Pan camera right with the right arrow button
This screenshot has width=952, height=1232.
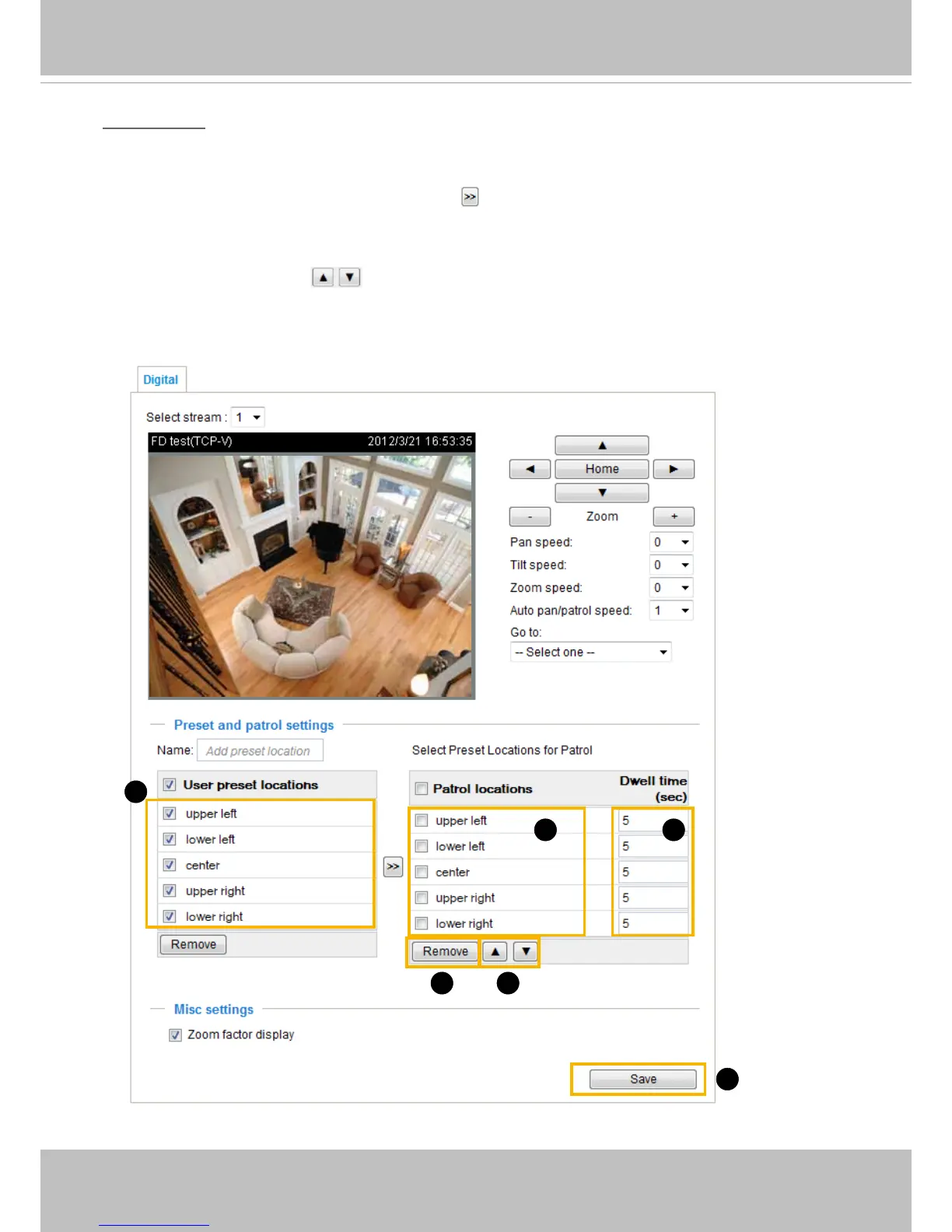[x=674, y=469]
